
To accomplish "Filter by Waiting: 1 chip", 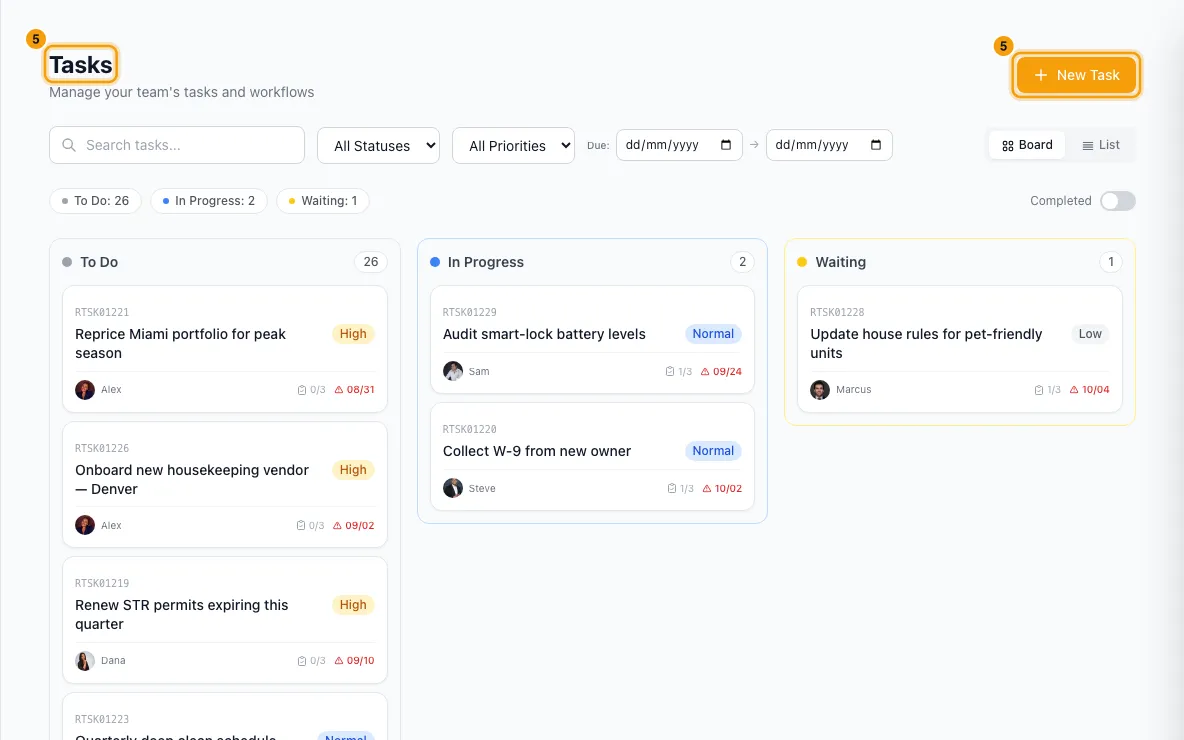I will (323, 201).
